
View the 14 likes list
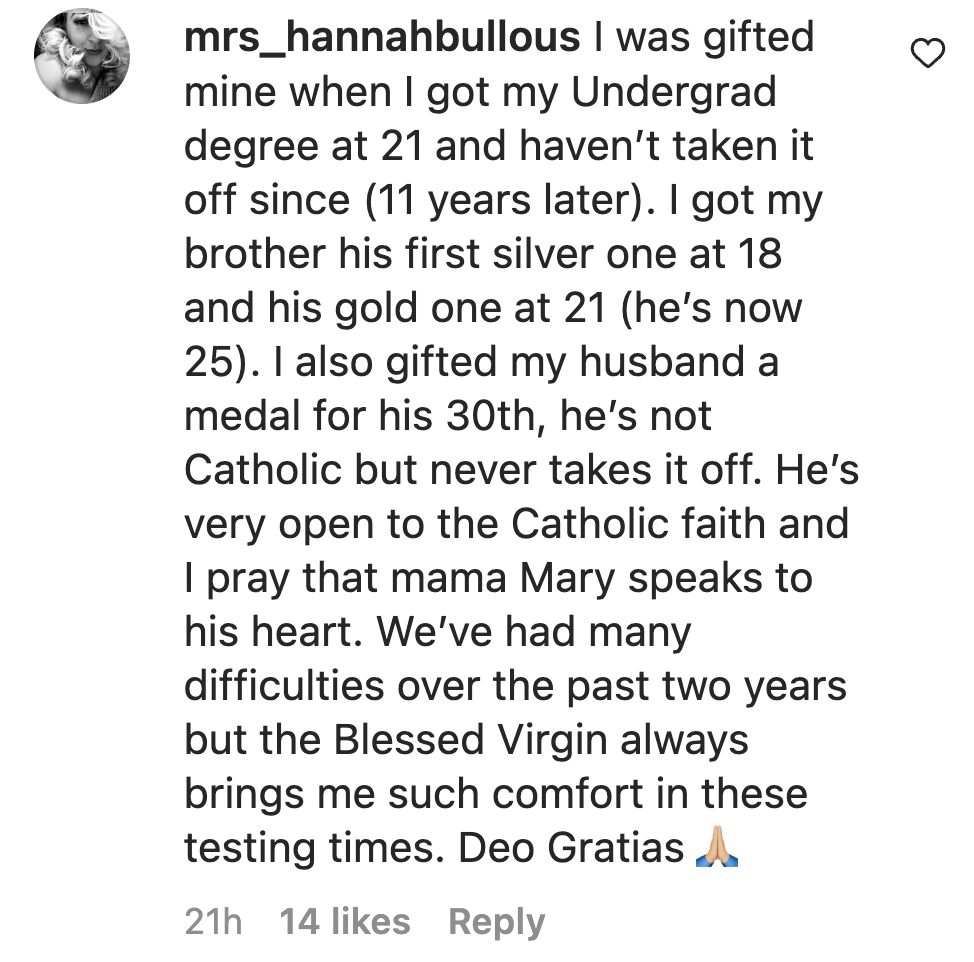[345, 922]
